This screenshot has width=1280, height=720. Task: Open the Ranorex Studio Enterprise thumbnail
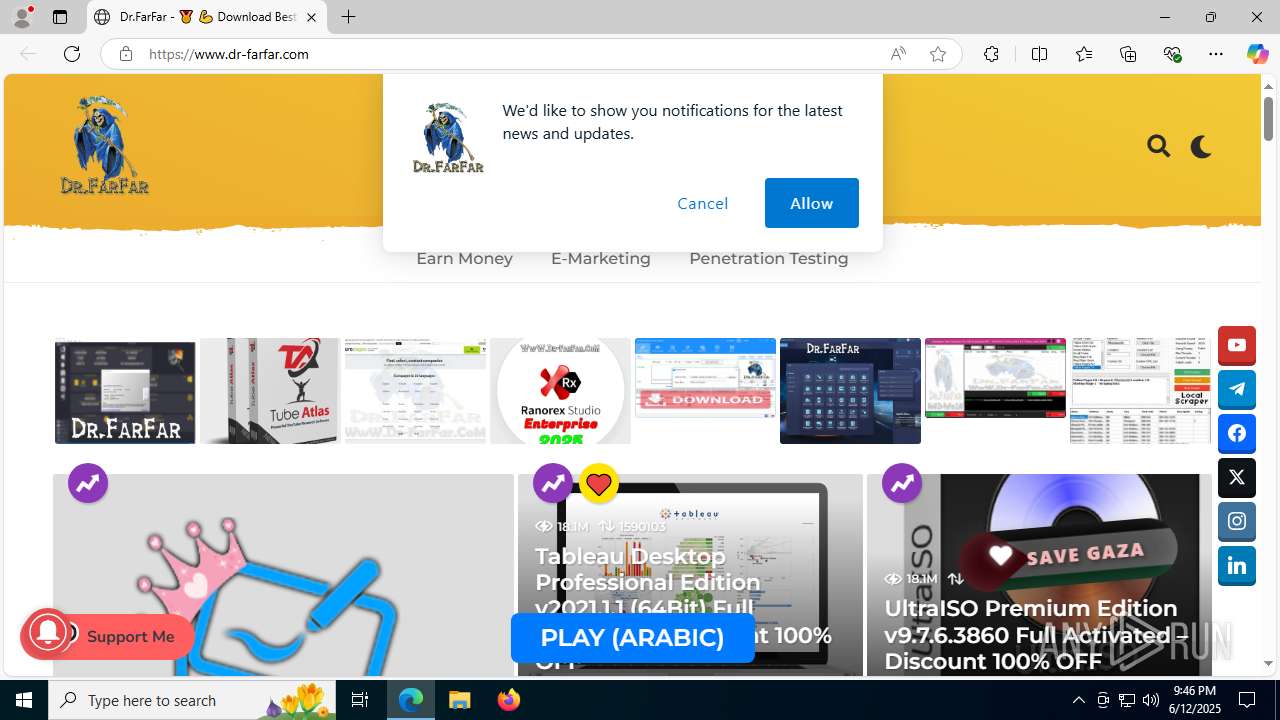pos(560,390)
